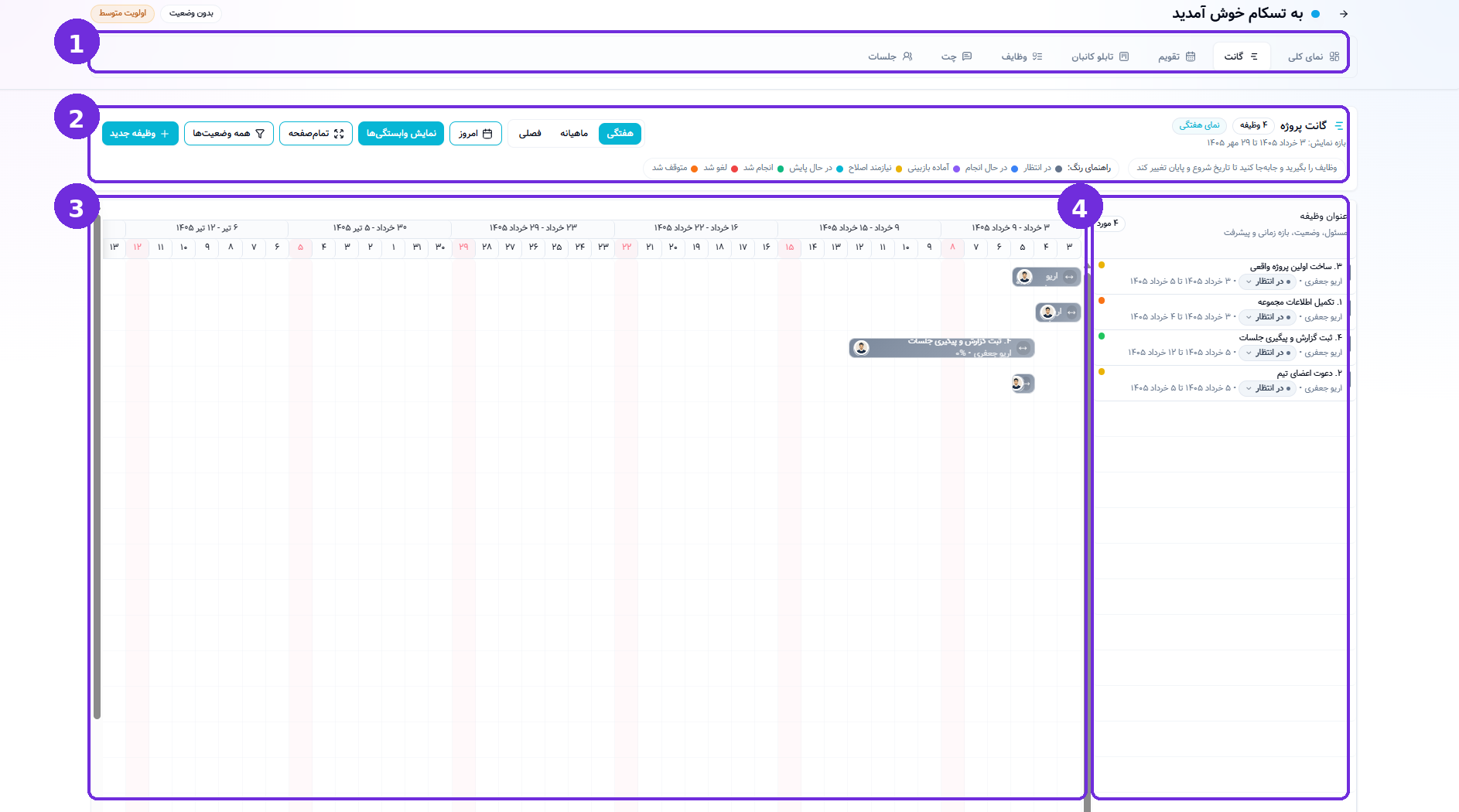
Task: Jump to today with امروز button
Action: [x=475, y=134]
